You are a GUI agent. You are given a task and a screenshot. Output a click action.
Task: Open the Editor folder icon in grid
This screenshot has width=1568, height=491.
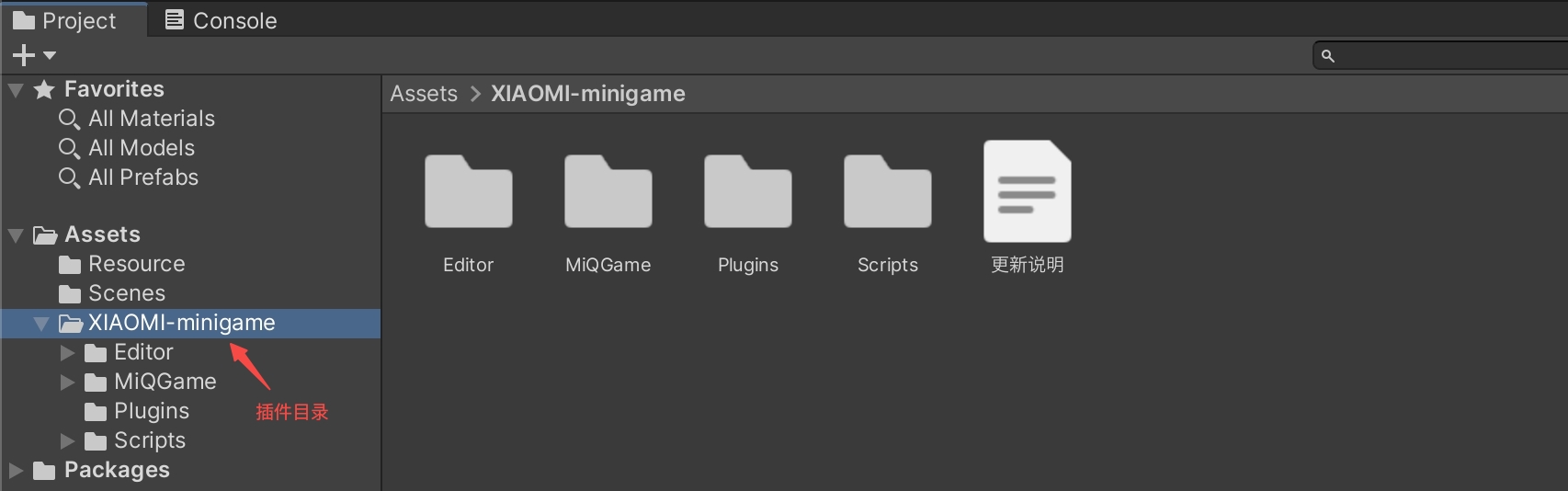(468, 192)
